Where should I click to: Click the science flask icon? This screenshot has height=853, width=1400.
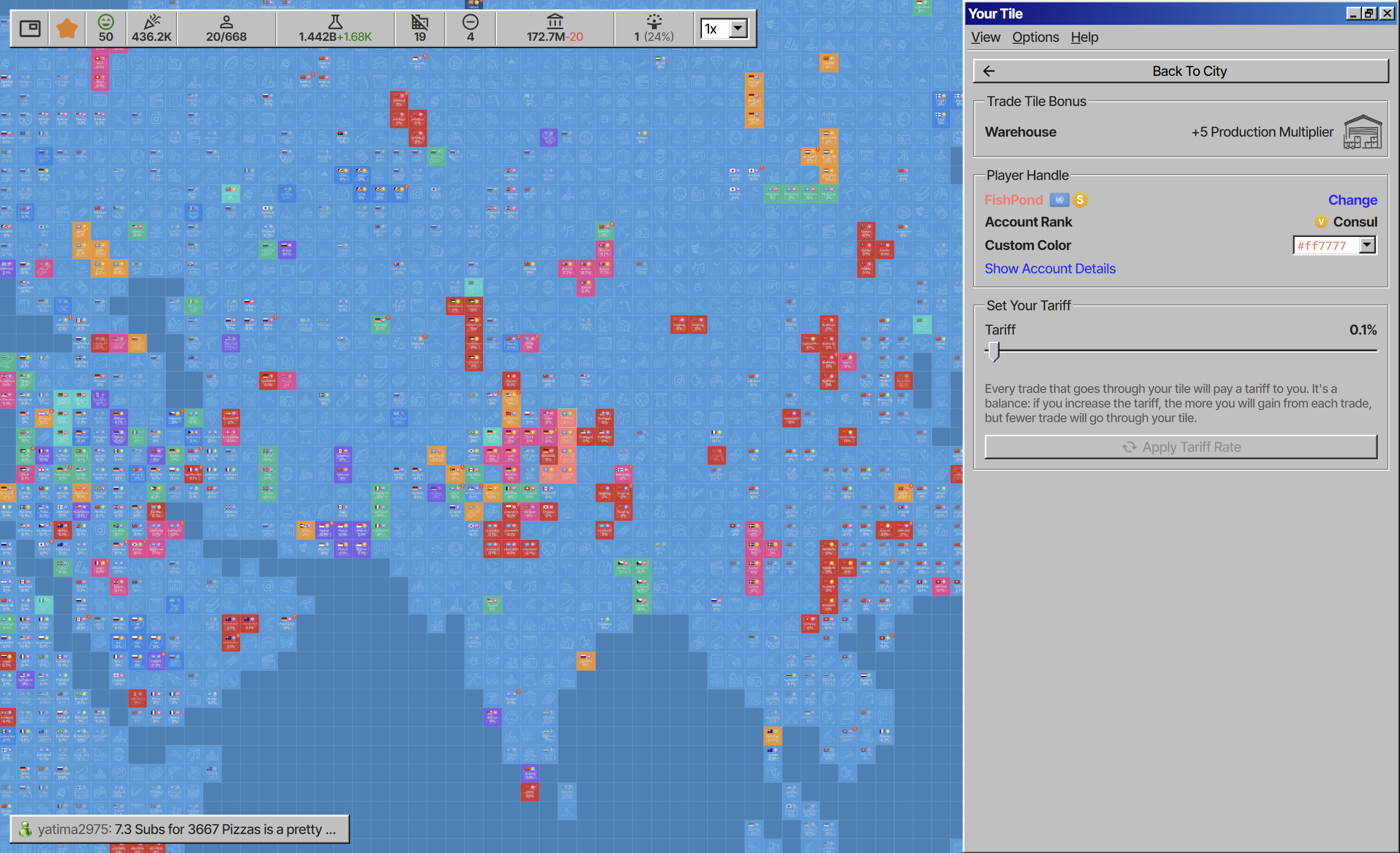click(335, 22)
